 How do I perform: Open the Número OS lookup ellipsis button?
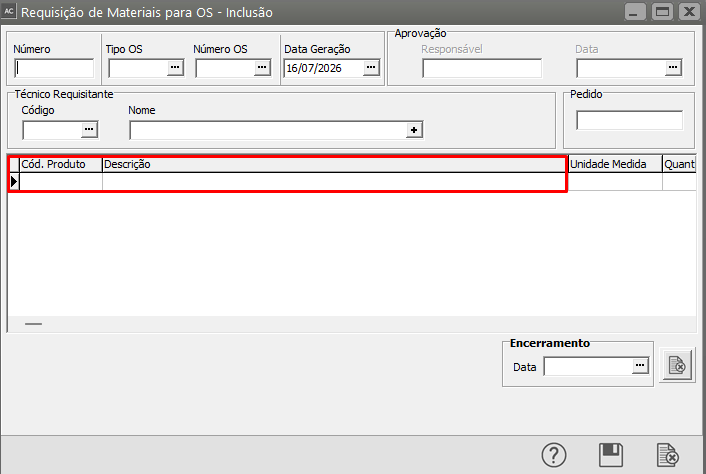(262, 68)
